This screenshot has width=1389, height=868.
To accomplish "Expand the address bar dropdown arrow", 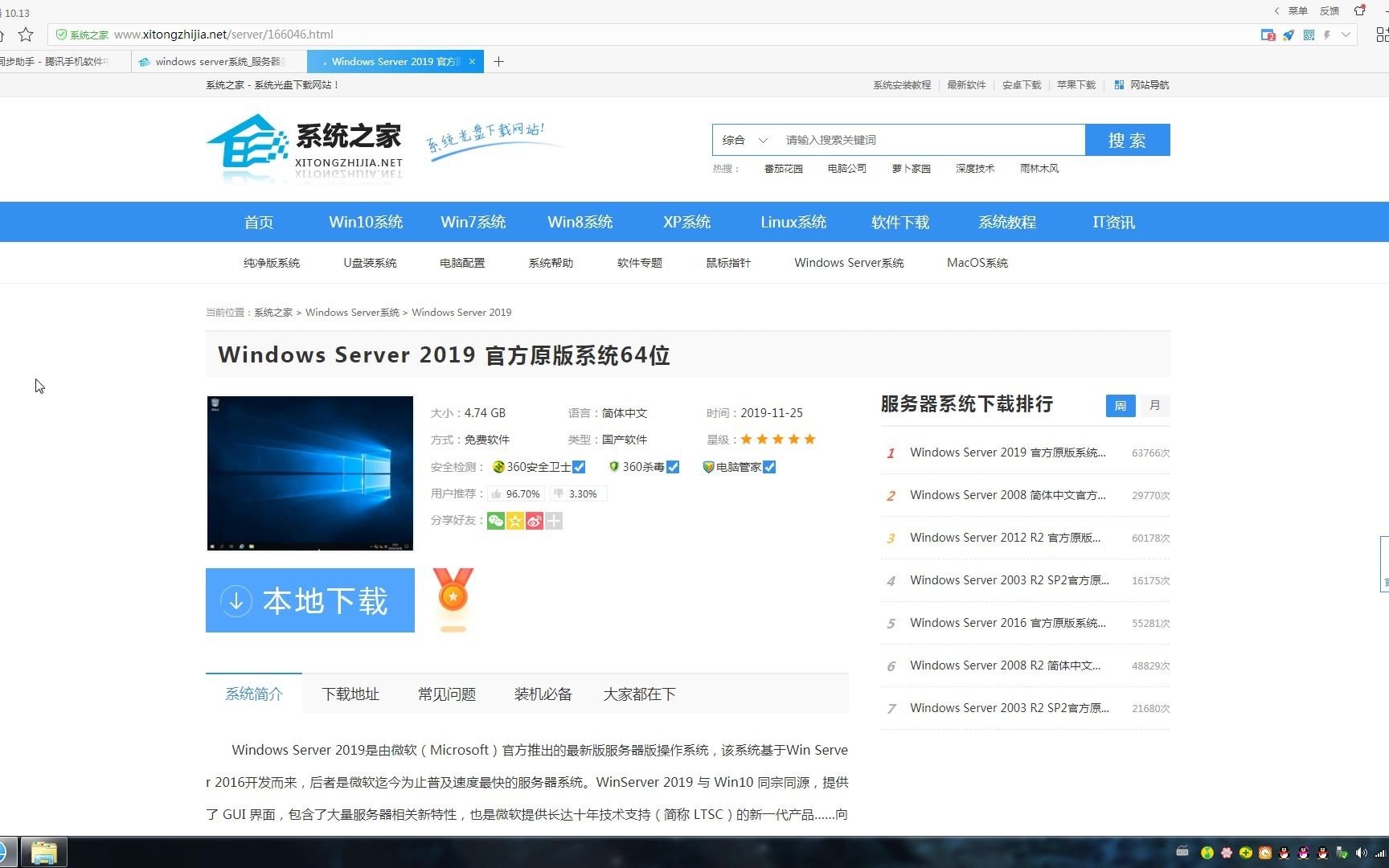I will click(x=1346, y=35).
